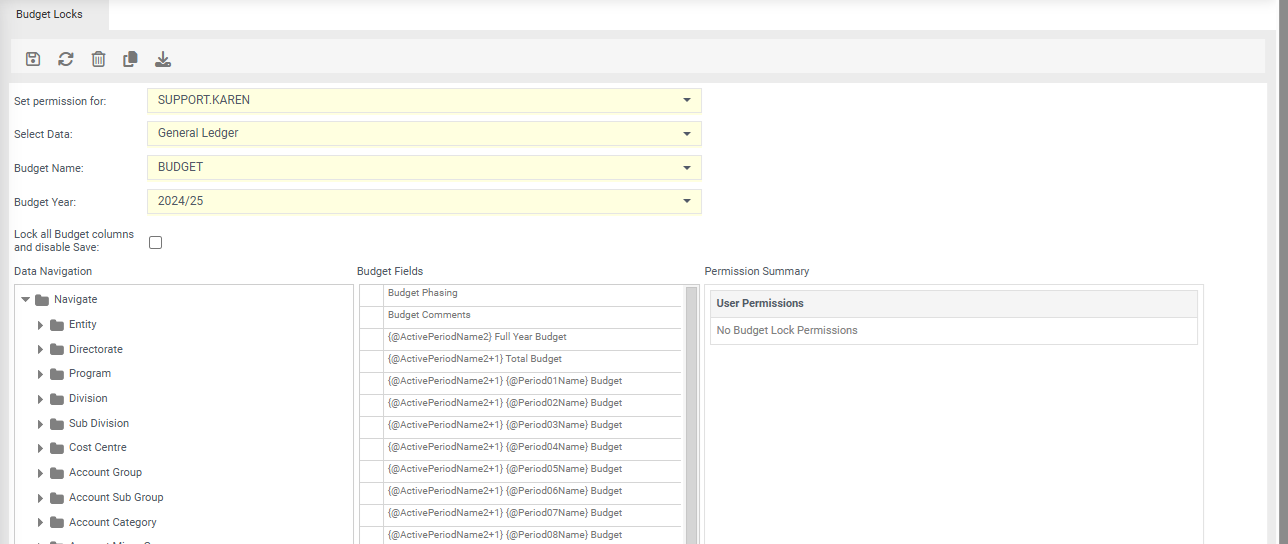Click the selector cell beside Period03Name Budget
The width and height of the screenshot is (1288, 544).
pos(371,427)
